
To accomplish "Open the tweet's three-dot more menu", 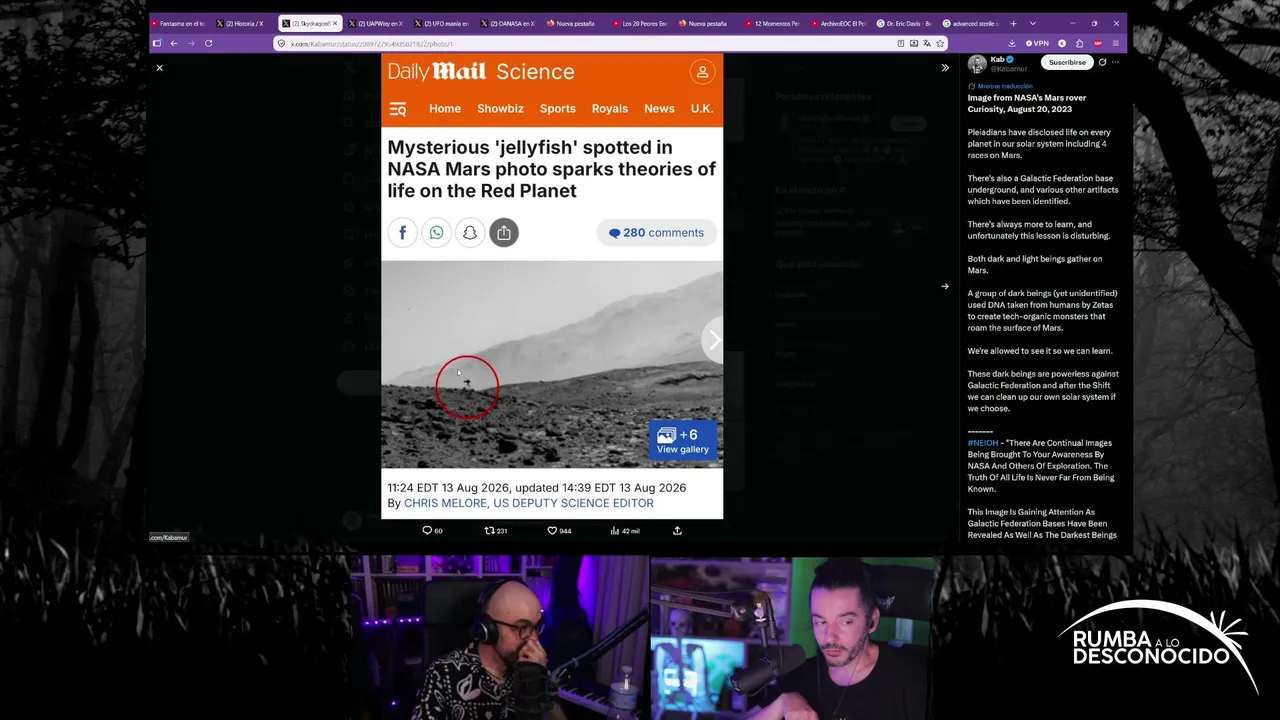I will [x=1116, y=62].
